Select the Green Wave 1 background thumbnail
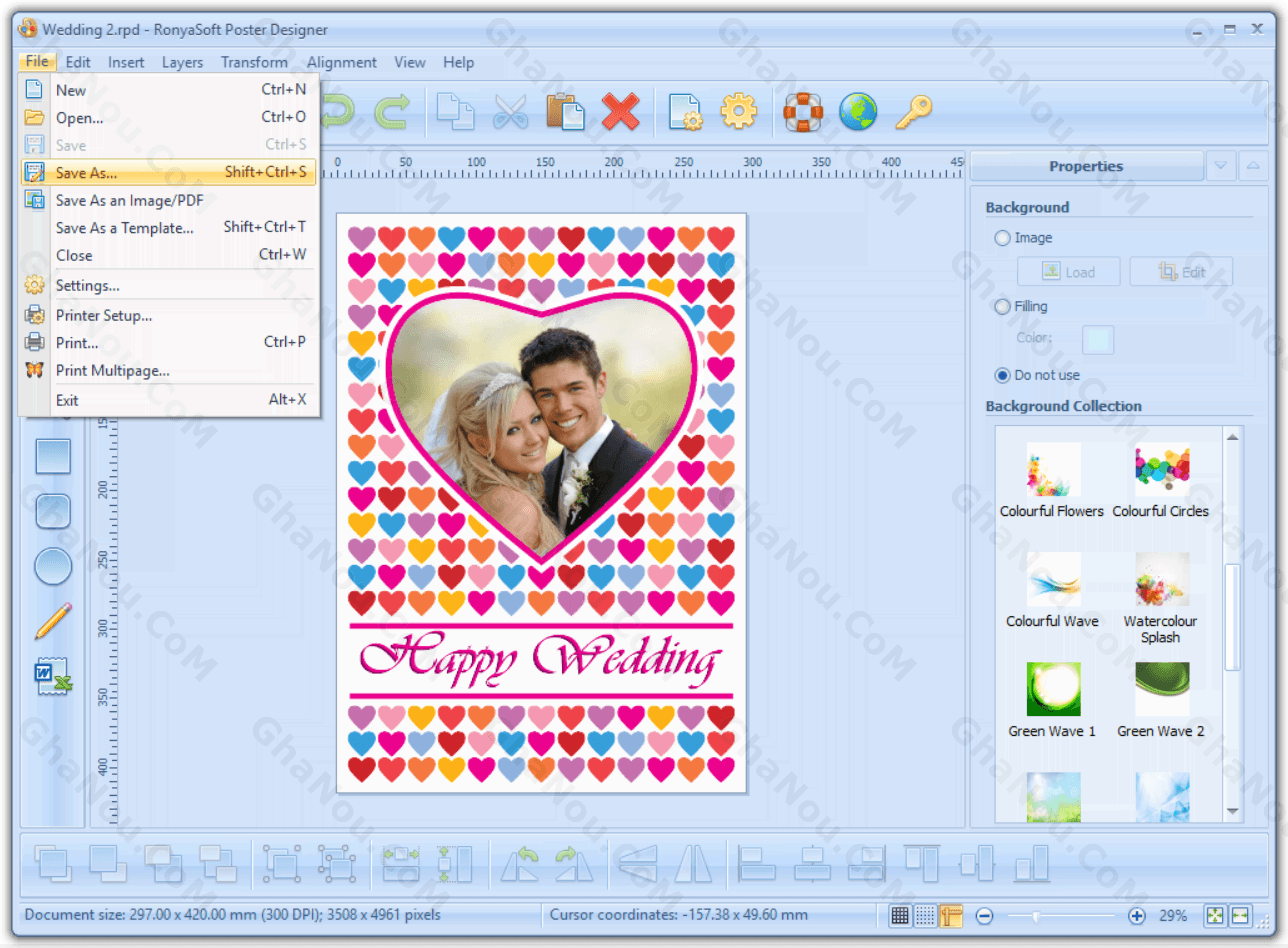The image size is (1288, 948). click(1053, 689)
